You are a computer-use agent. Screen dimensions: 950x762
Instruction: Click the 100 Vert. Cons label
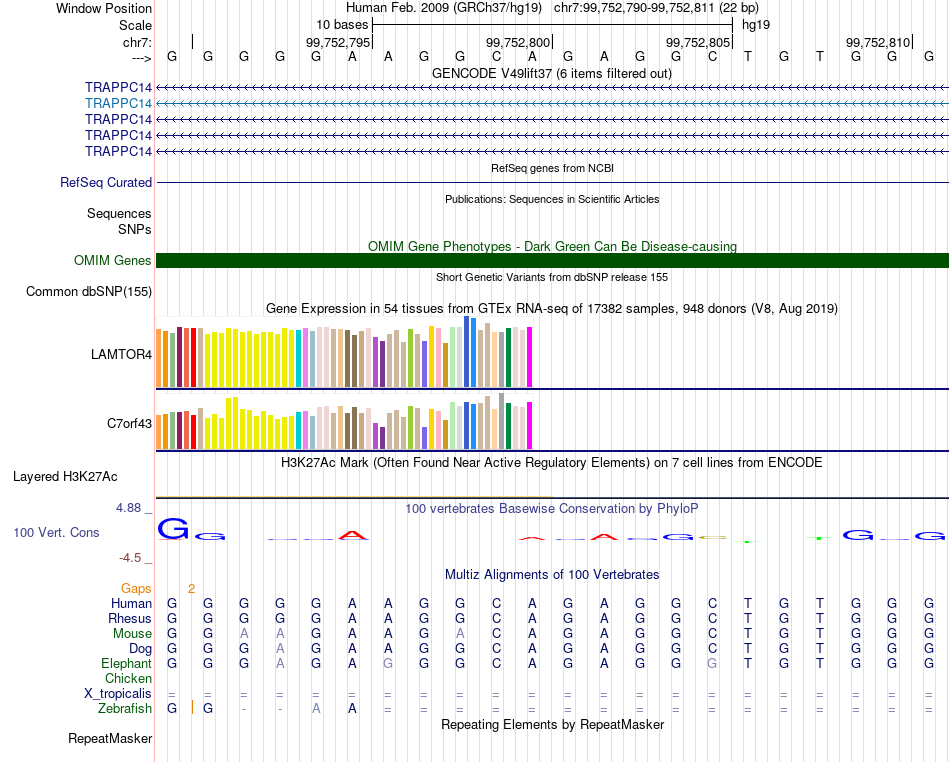56,533
